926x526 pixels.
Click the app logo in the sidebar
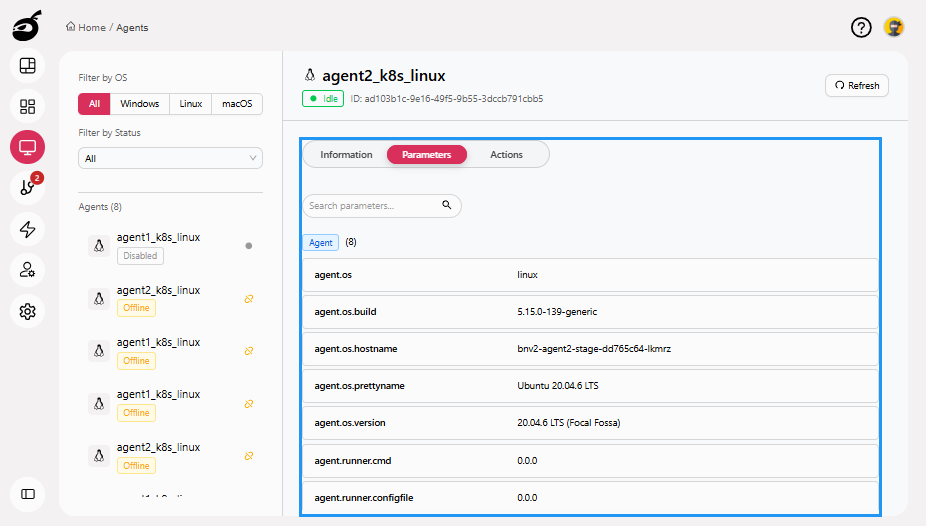[27, 26]
